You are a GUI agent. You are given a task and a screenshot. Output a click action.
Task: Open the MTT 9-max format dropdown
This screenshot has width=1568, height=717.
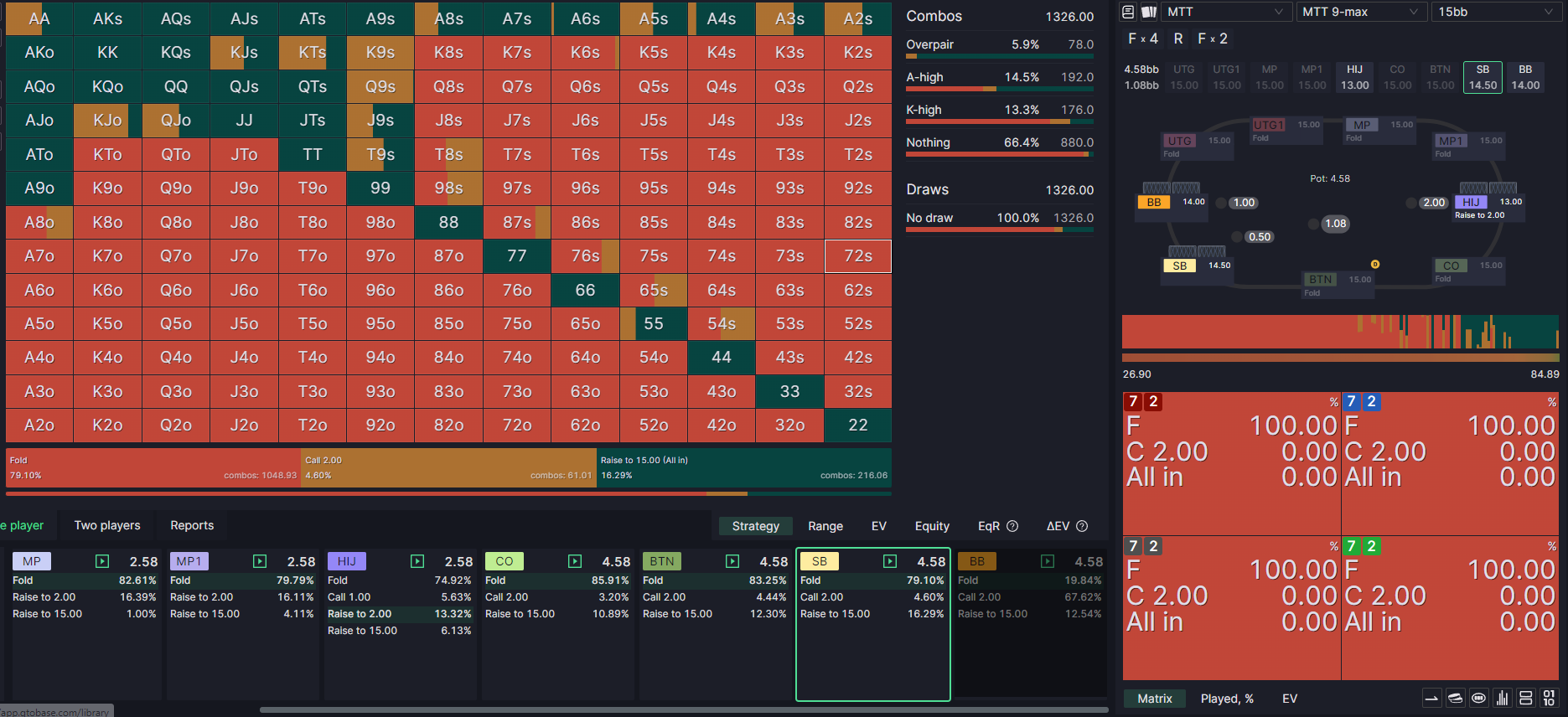(x=1361, y=12)
